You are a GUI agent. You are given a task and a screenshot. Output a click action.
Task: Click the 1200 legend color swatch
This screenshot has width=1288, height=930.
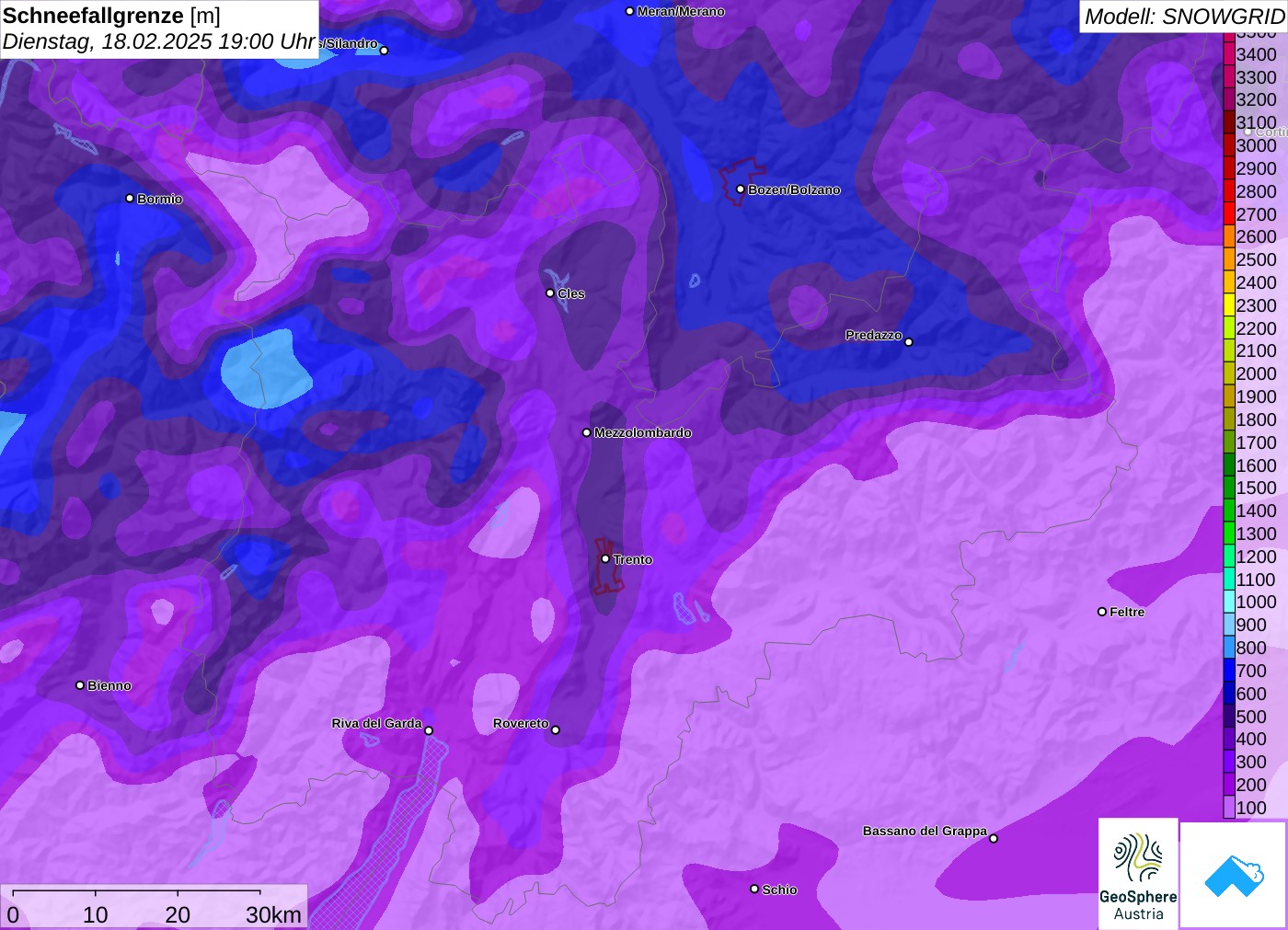pos(1229,557)
